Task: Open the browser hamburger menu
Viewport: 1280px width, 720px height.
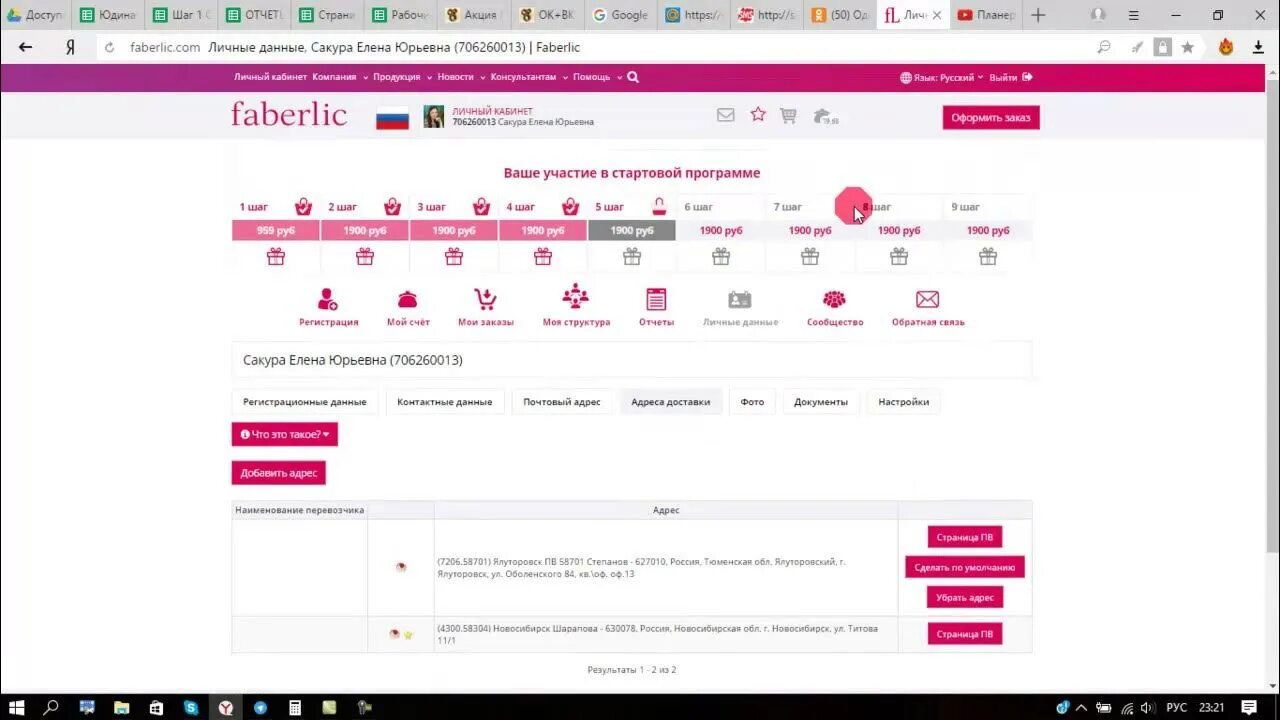Action: tap(1133, 15)
